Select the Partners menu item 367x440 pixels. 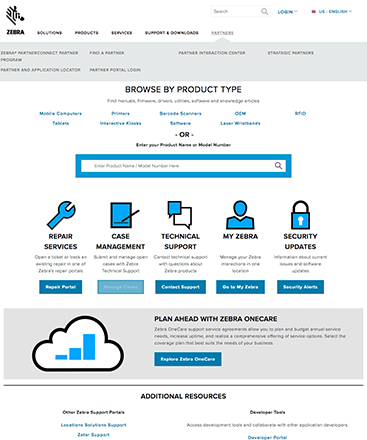tap(222, 33)
